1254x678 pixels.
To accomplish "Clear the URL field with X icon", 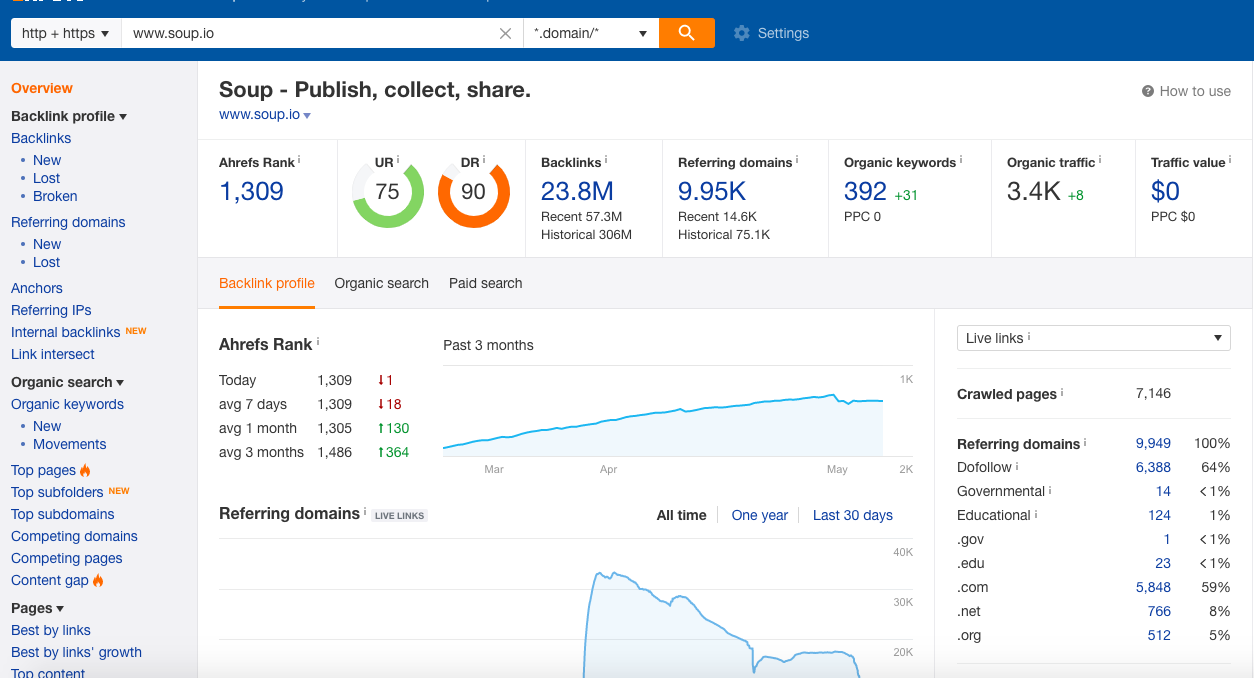I will click(x=505, y=33).
